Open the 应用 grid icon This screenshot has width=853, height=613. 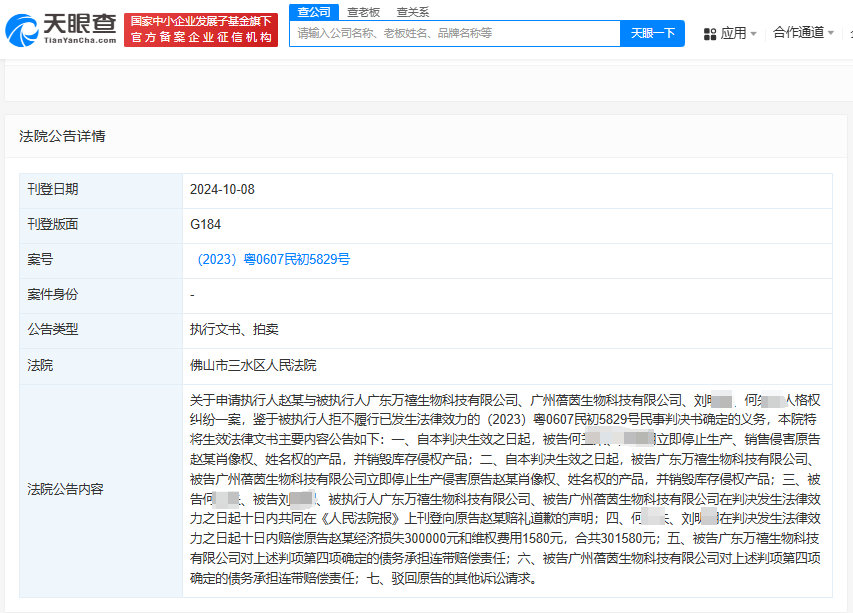[709, 34]
